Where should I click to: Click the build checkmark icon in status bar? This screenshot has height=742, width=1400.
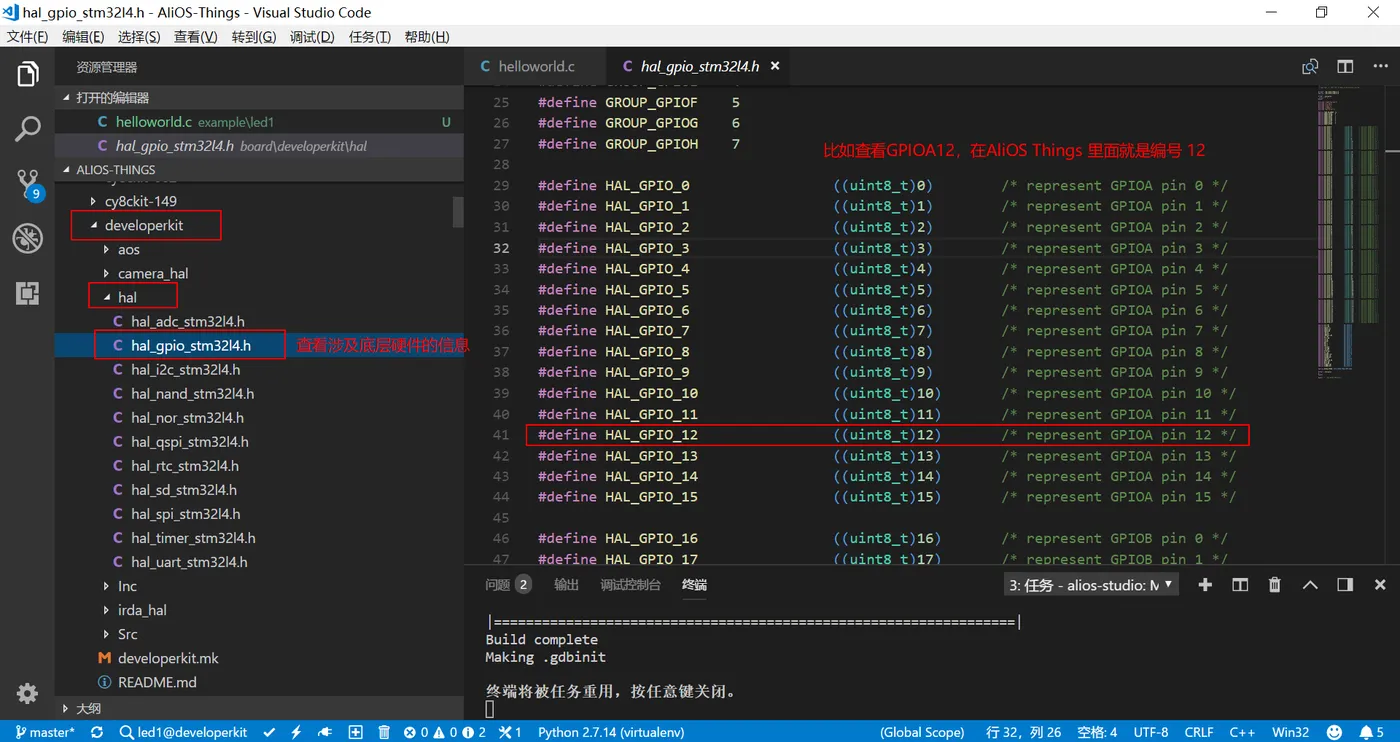point(270,732)
